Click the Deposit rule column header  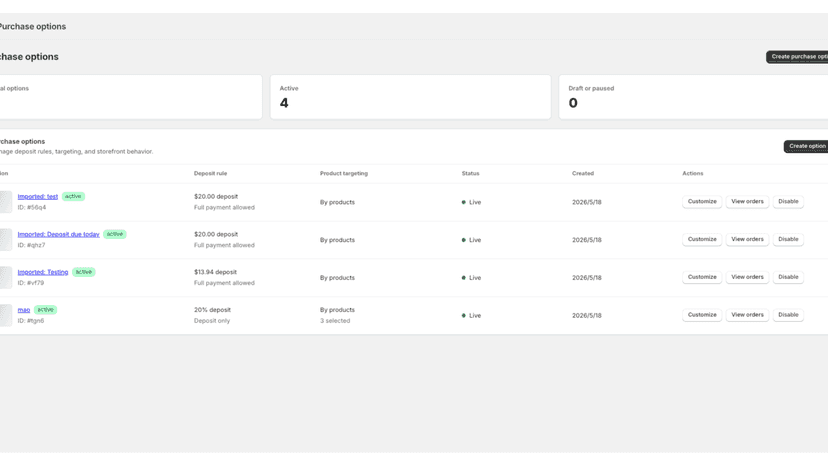(210, 173)
